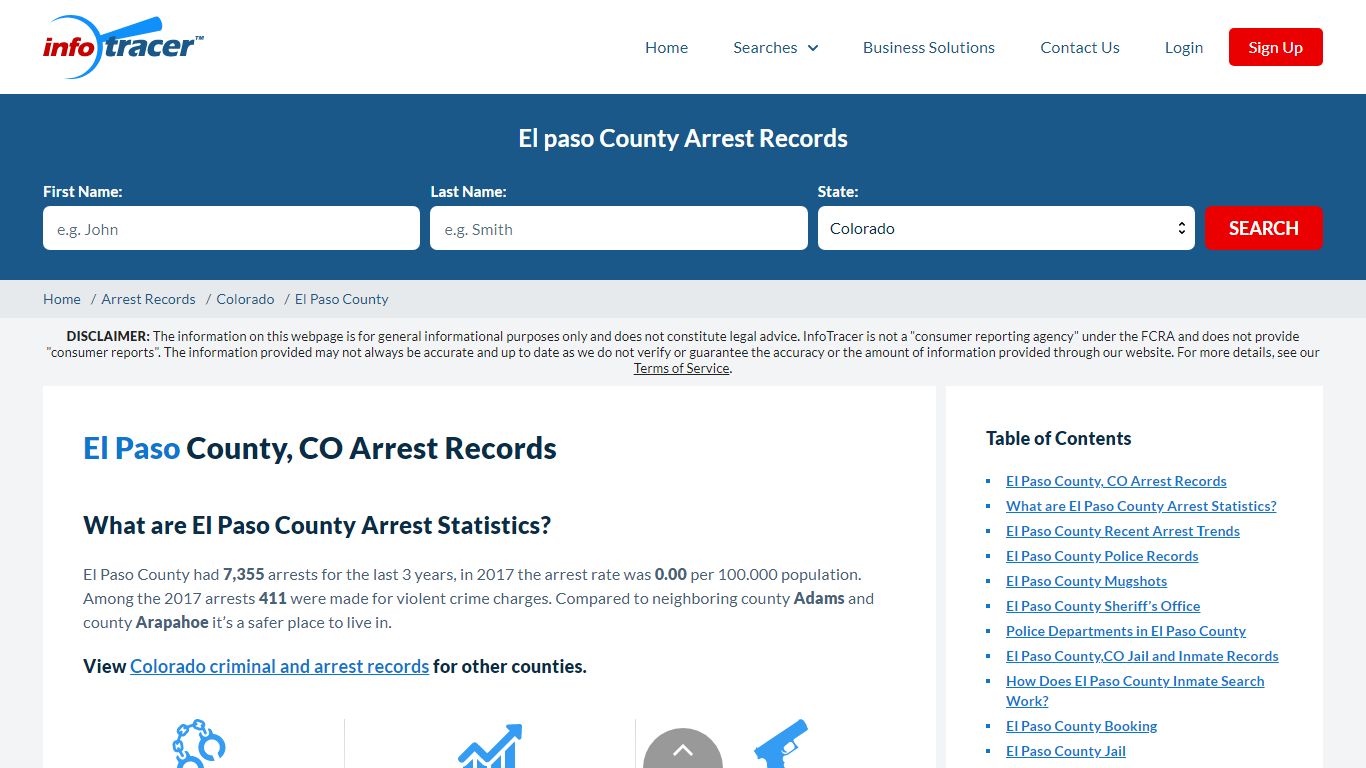Expand the Searches dropdown menu
Viewport: 1366px width, 768px height.
pyautogui.click(x=775, y=47)
